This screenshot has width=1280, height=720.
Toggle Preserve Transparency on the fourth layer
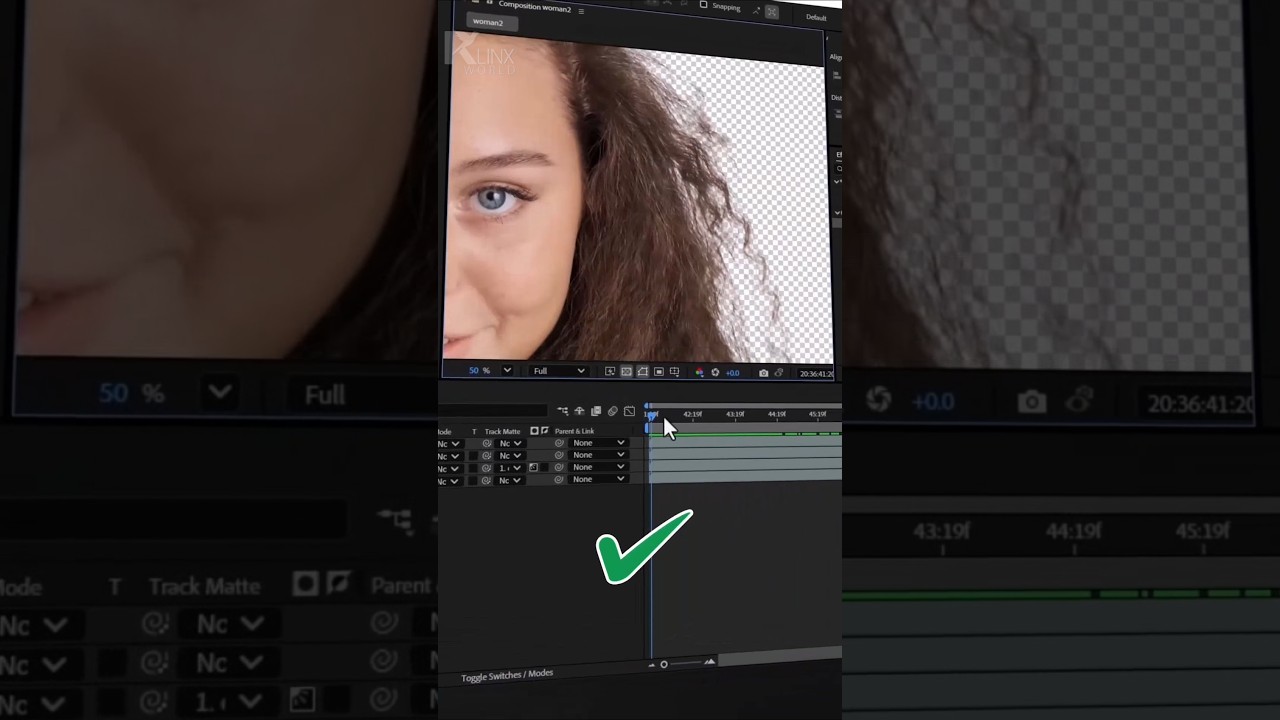click(x=475, y=480)
